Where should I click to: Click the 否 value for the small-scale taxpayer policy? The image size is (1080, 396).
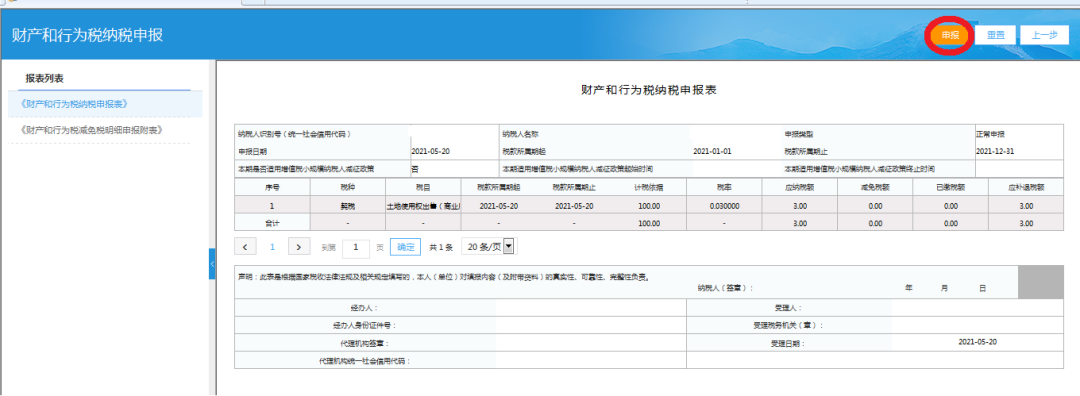coord(415,169)
